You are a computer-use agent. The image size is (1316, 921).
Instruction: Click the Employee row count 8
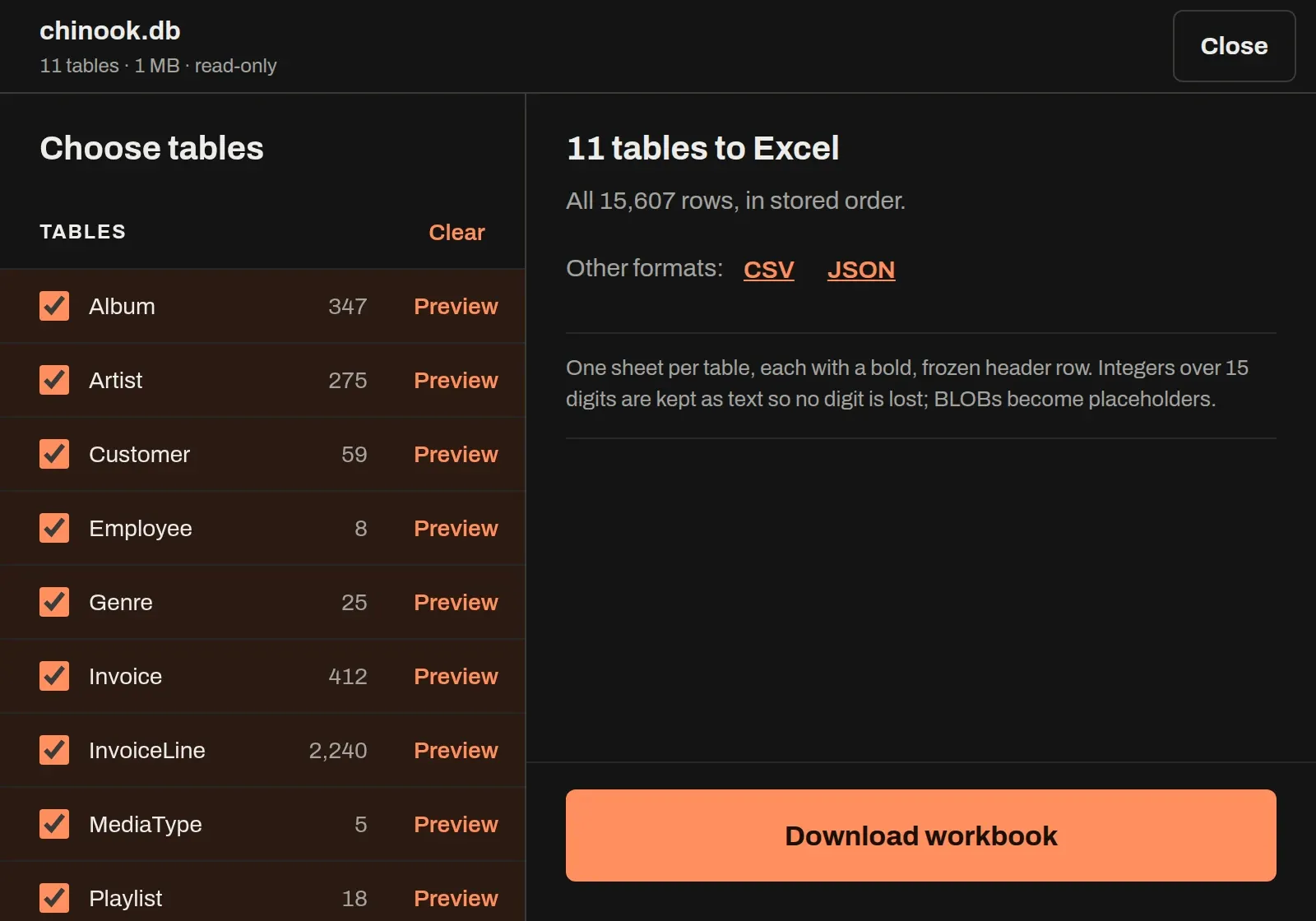(361, 528)
